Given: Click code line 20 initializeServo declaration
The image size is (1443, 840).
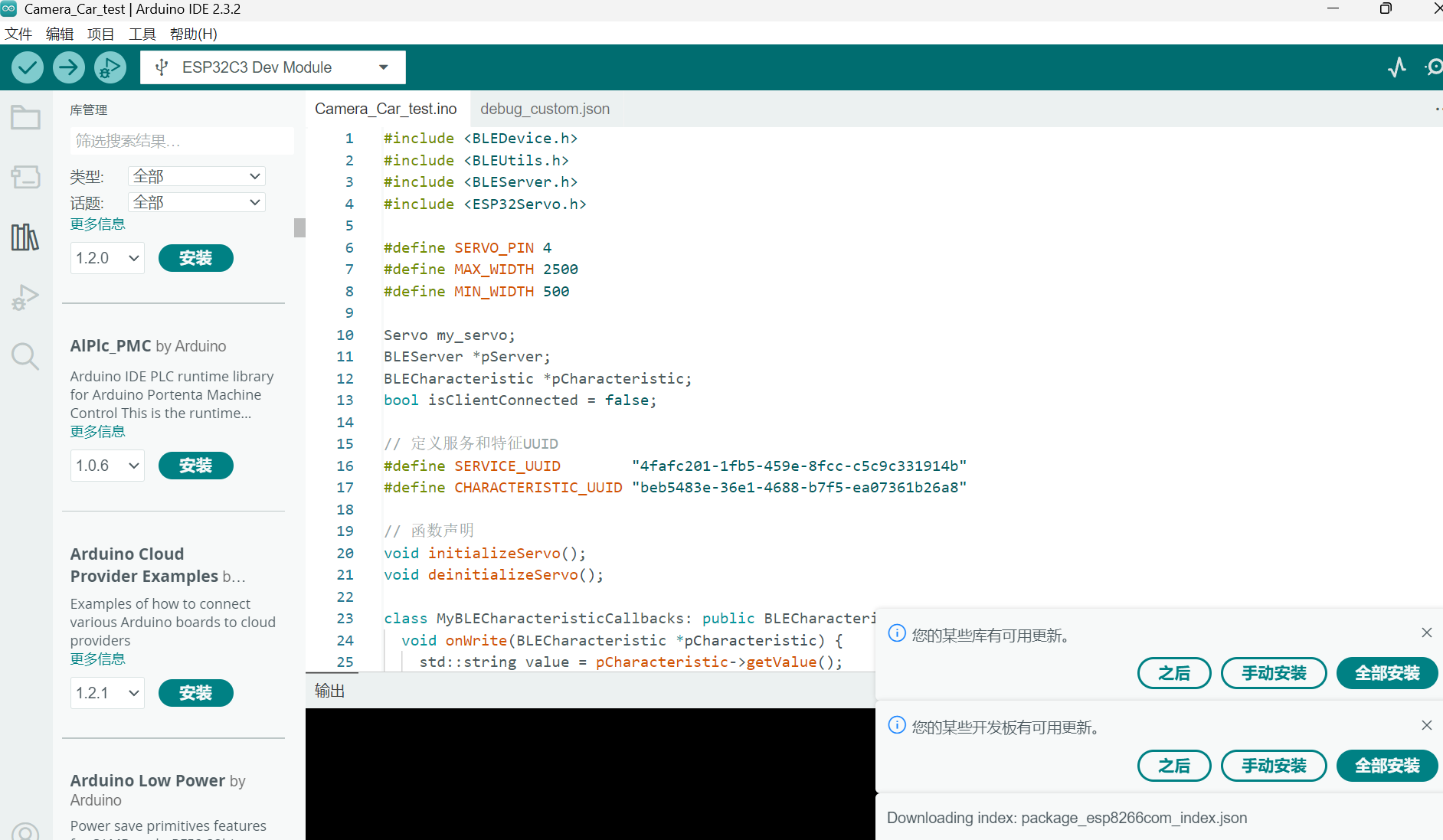Looking at the screenshot, I should (485, 553).
